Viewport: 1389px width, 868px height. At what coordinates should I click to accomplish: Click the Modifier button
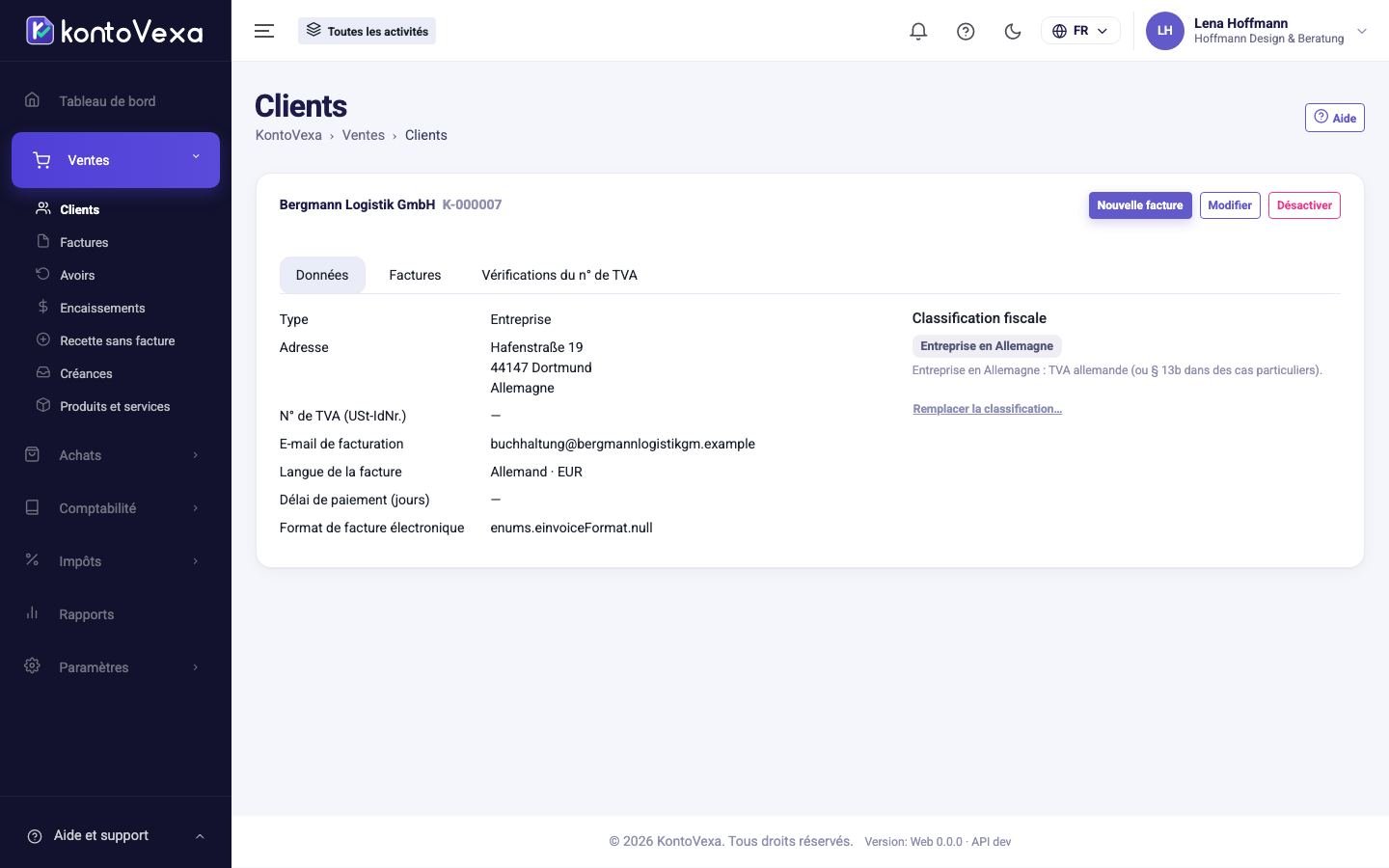1230,205
